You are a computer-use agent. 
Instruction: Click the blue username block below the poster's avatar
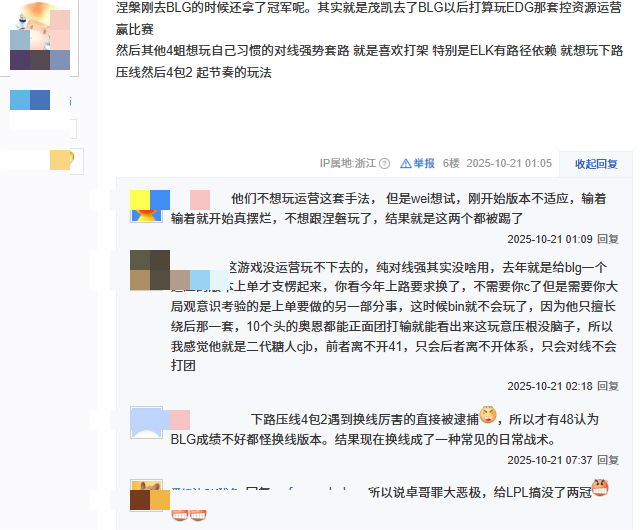pos(30,100)
